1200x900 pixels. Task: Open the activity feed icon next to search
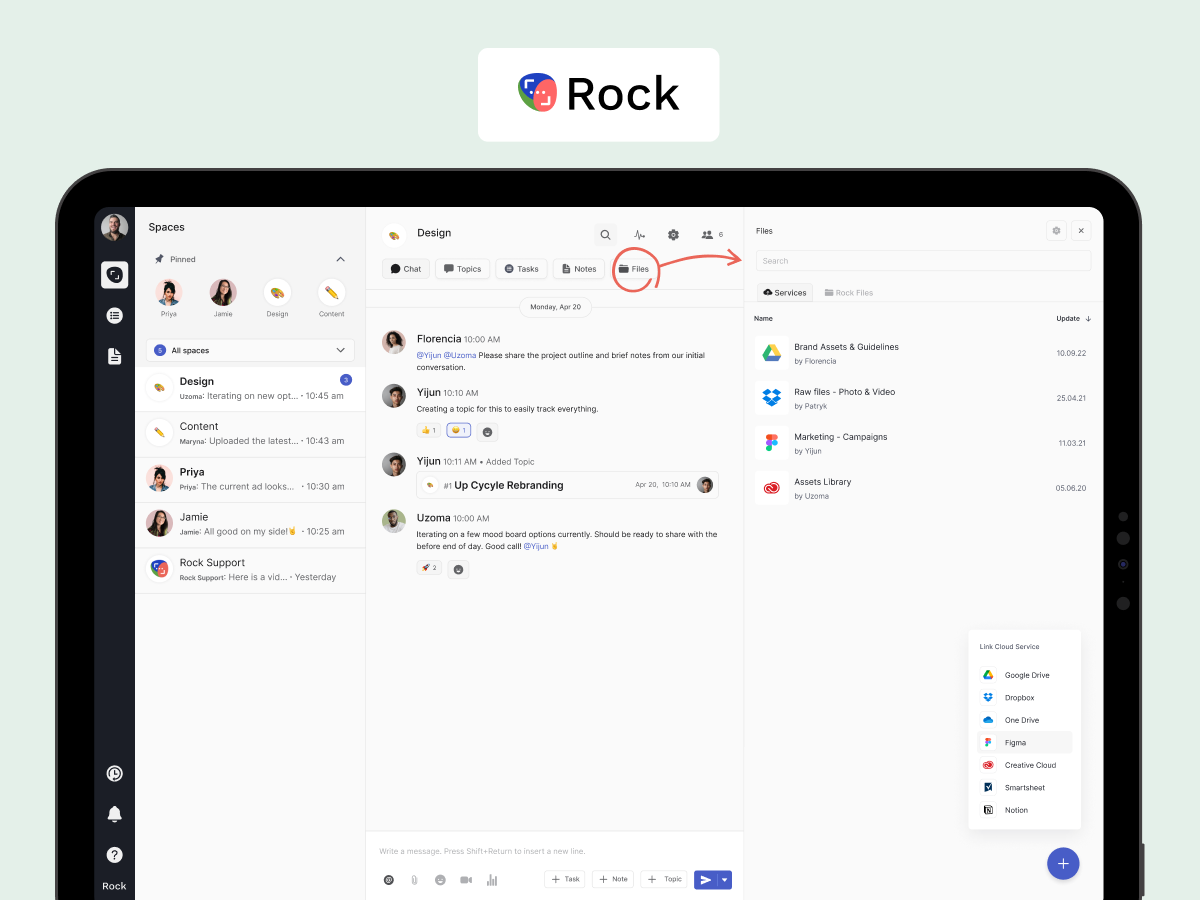point(639,234)
